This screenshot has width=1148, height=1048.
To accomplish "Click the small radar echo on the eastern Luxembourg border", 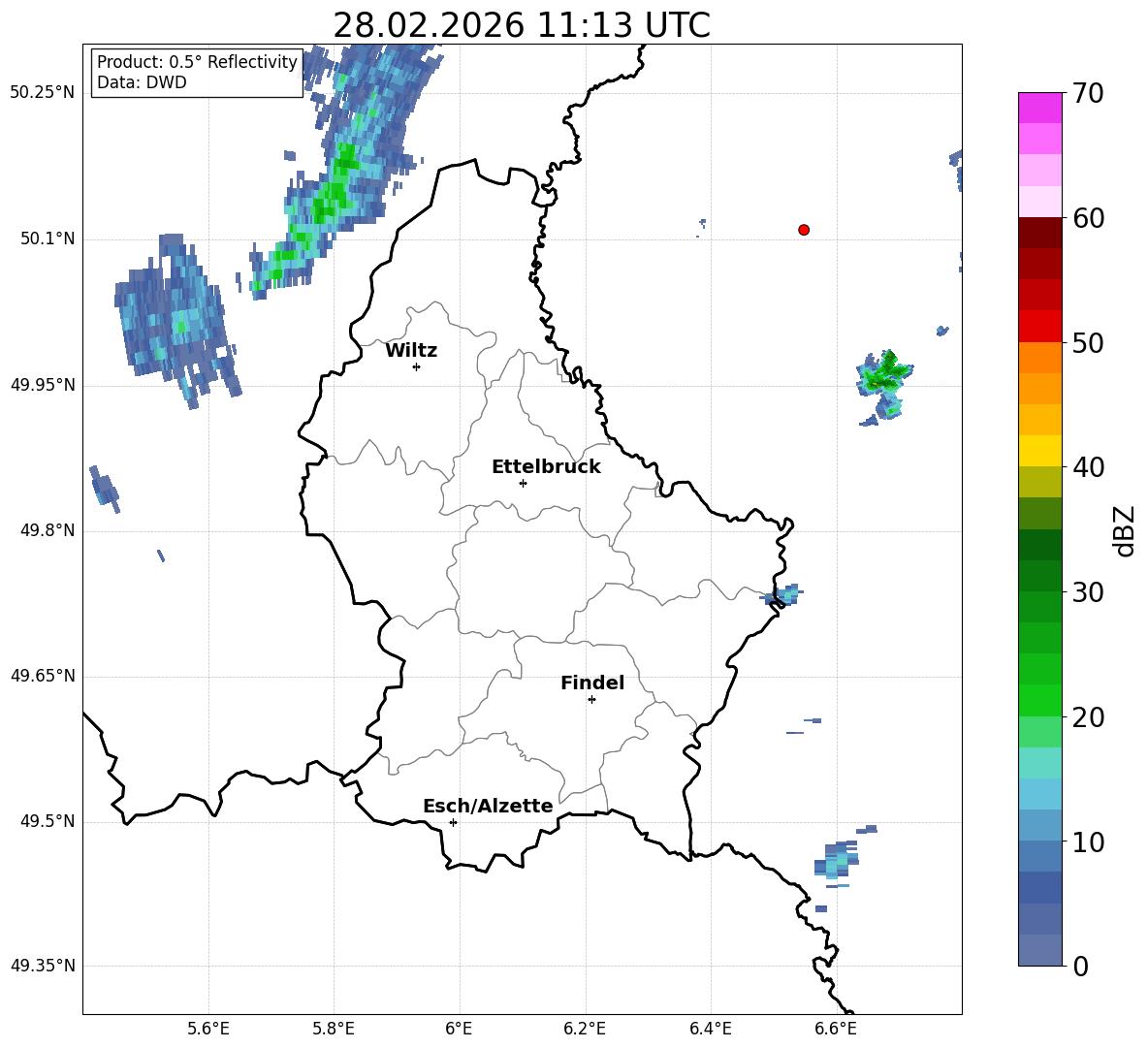I will (781, 594).
